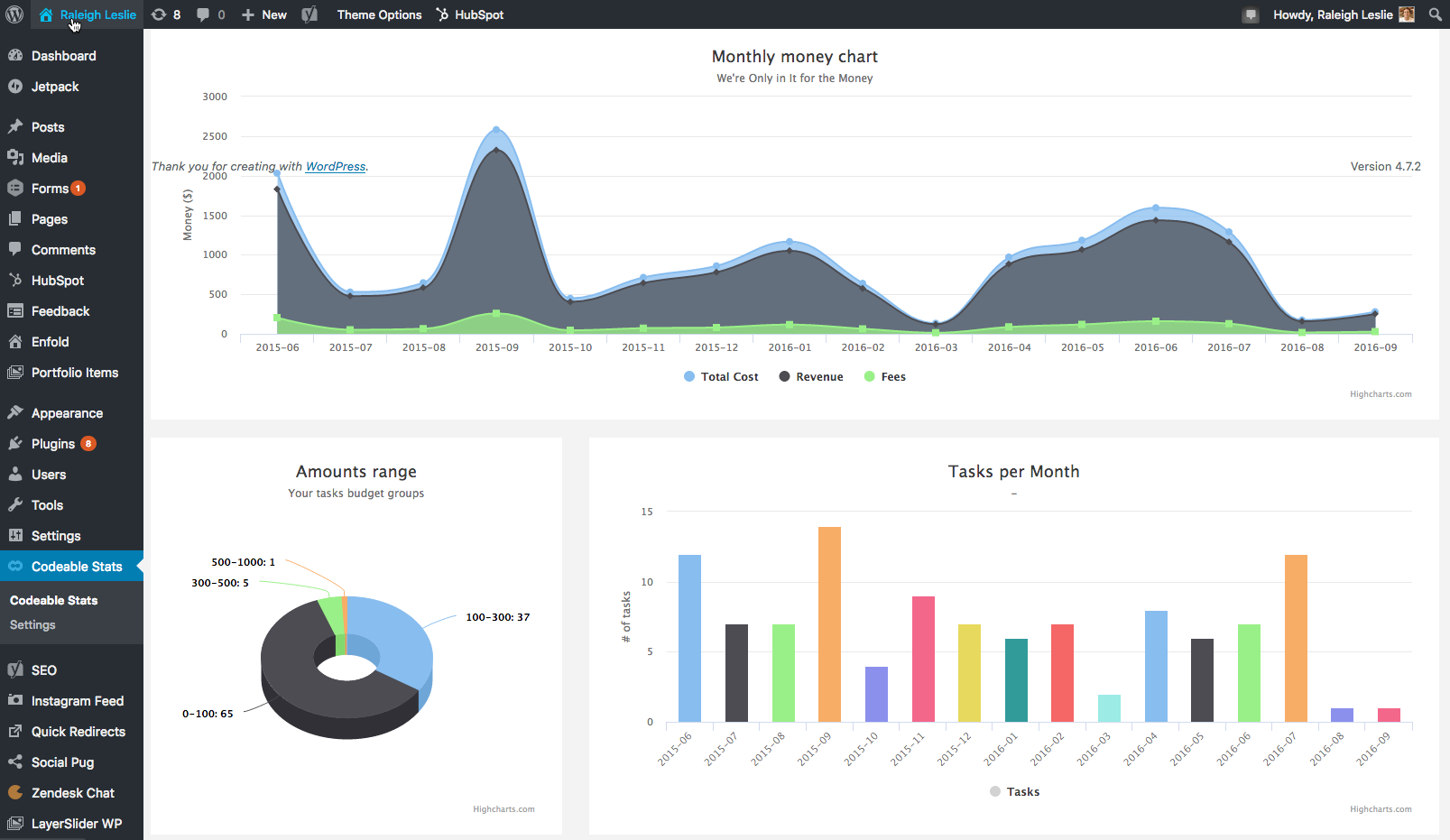
Task: Click the 300-500: 5 pie label
Action: [220, 583]
